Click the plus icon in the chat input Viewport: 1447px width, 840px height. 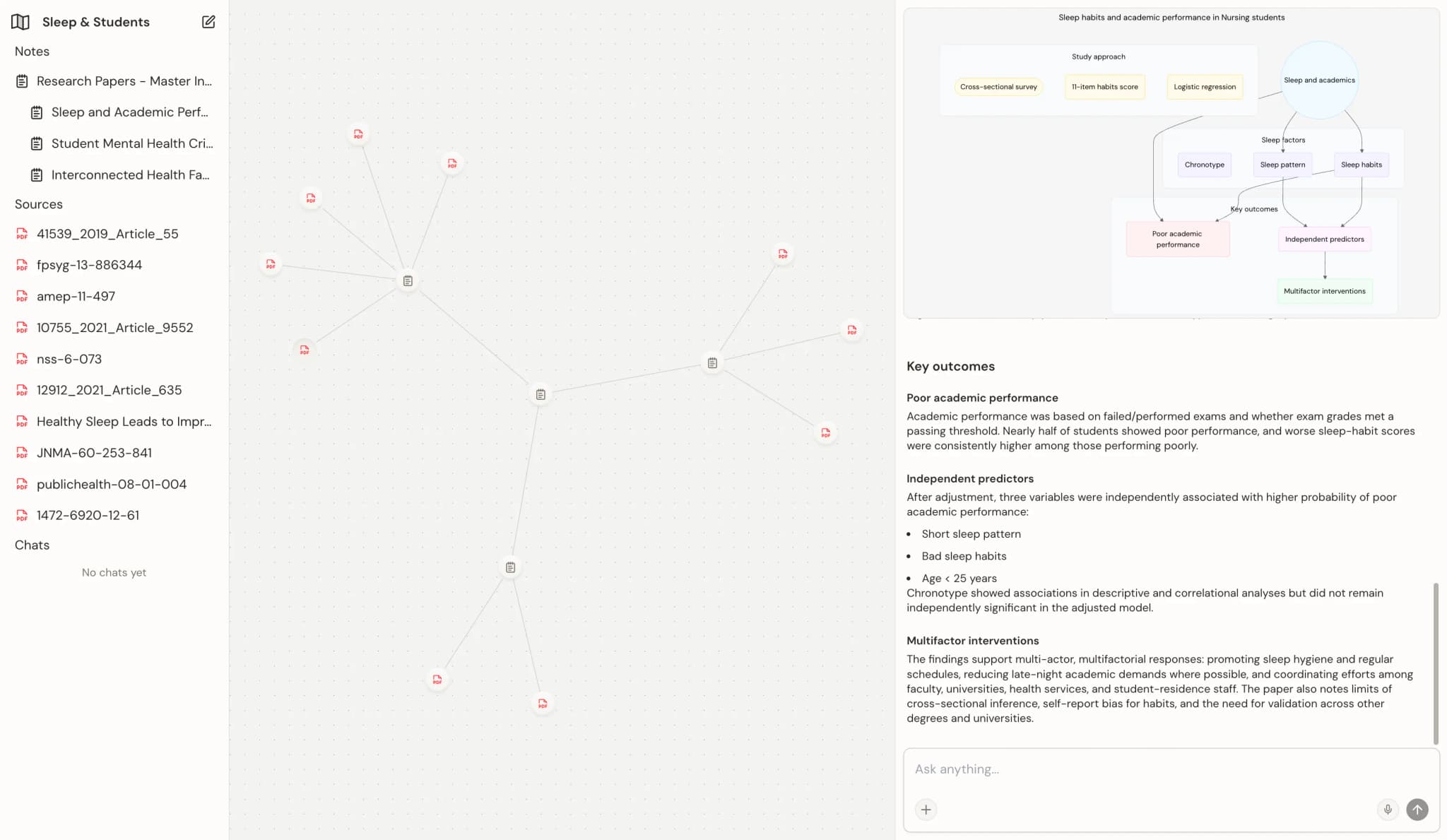[926, 810]
